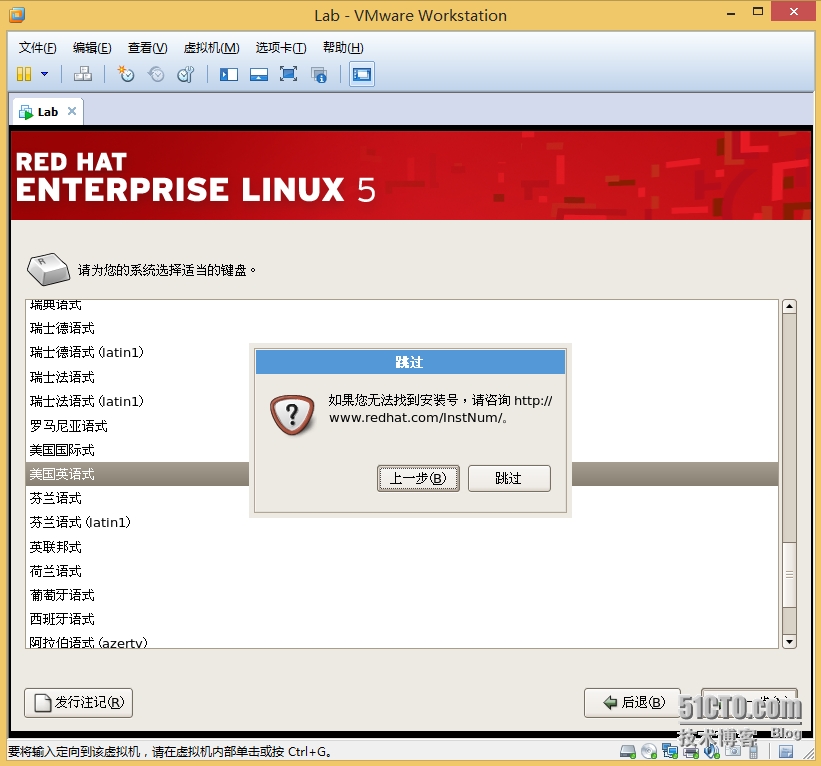Viewport: 821px width, 766px height.
Task: Click the question mark shield icon
Action: 292,415
